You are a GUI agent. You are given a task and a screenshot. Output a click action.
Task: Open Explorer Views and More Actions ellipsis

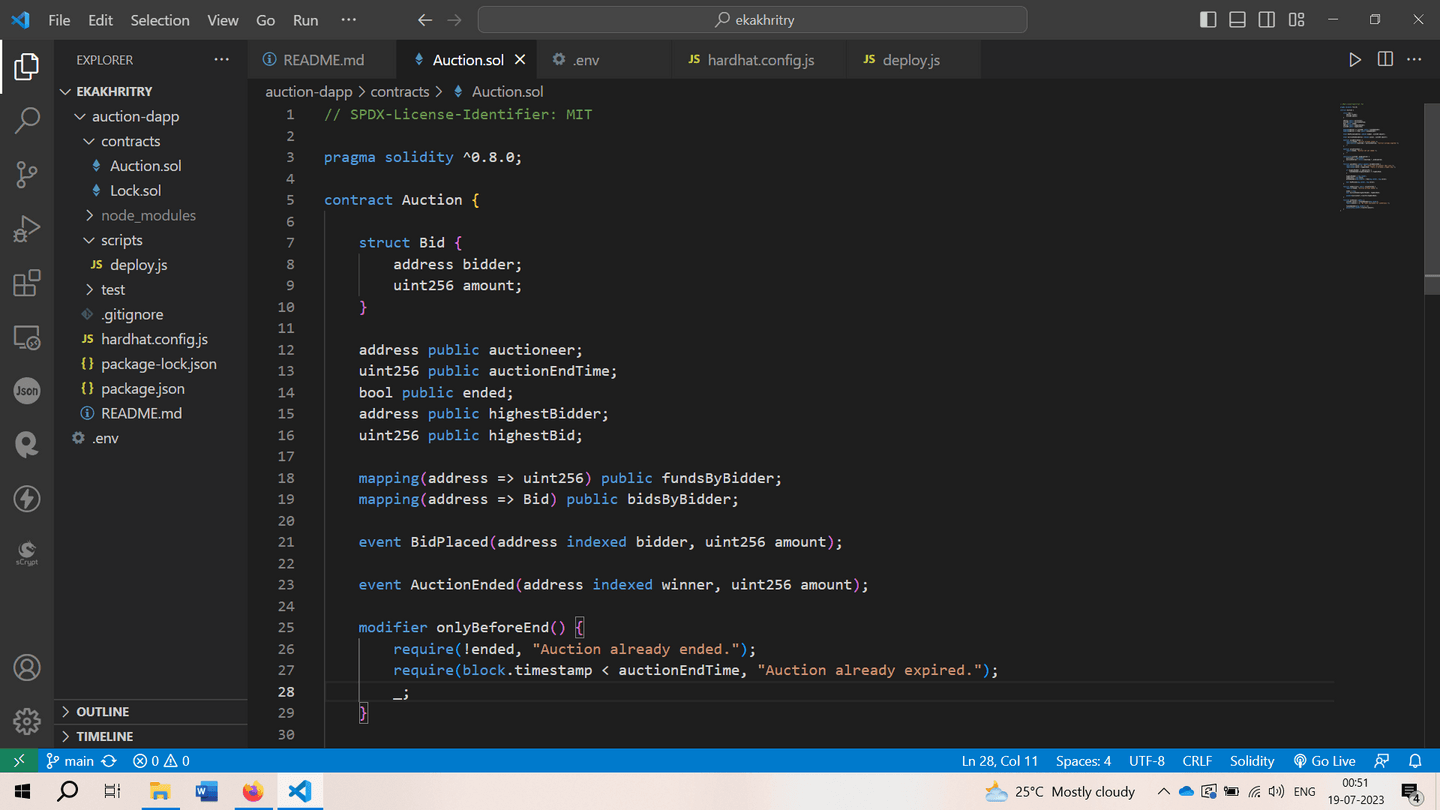[x=222, y=60]
